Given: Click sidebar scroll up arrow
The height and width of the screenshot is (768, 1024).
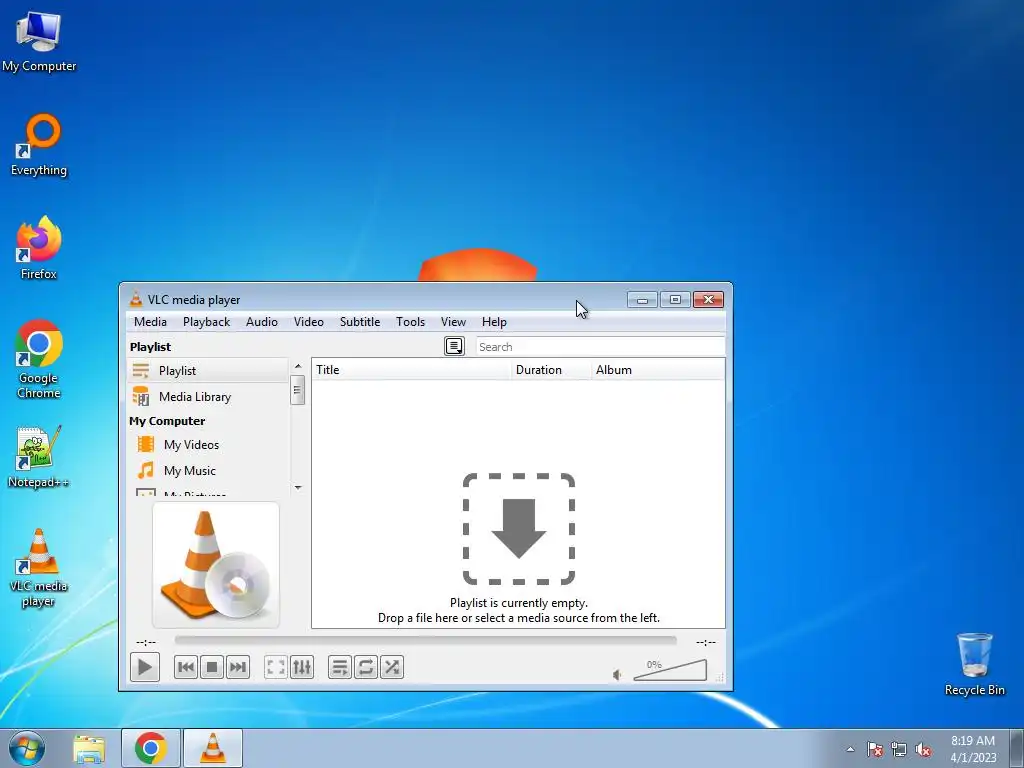Looking at the screenshot, I should coord(298,366).
